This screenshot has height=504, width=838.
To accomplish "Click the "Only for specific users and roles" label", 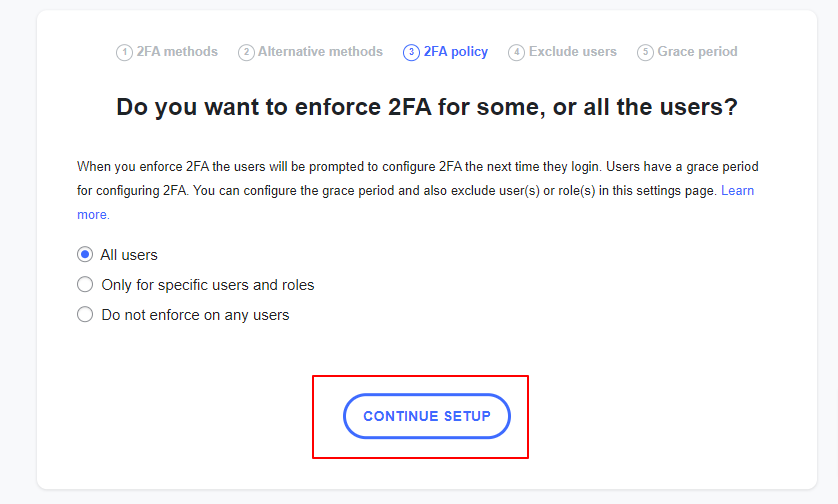I will (208, 285).
